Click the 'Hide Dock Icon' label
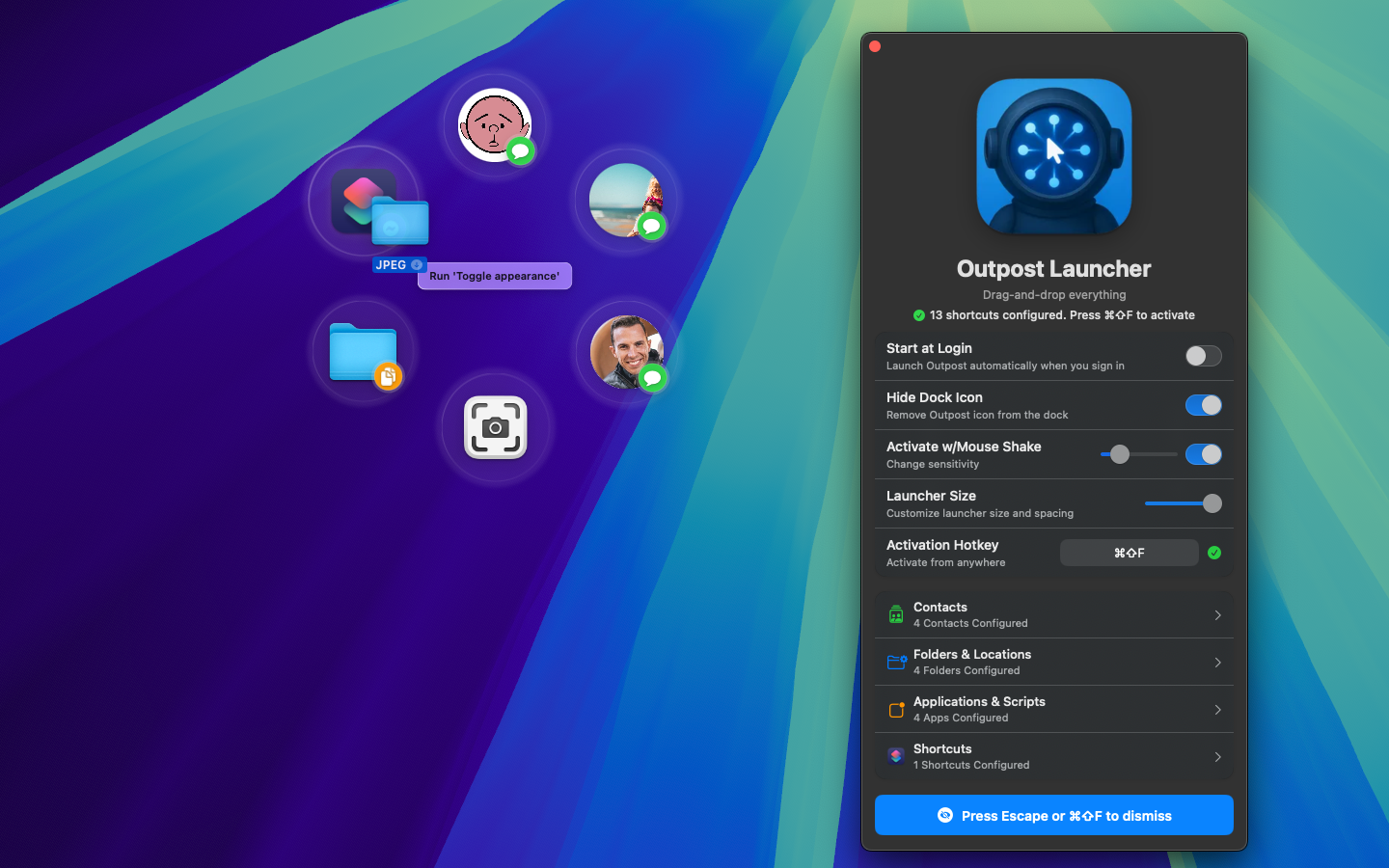The width and height of the screenshot is (1389, 868). pyautogui.click(x=935, y=397)
